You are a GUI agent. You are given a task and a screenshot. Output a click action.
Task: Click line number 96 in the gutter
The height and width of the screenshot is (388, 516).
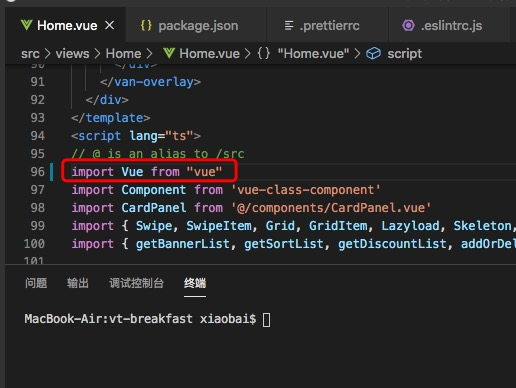(x=37, y=172)
